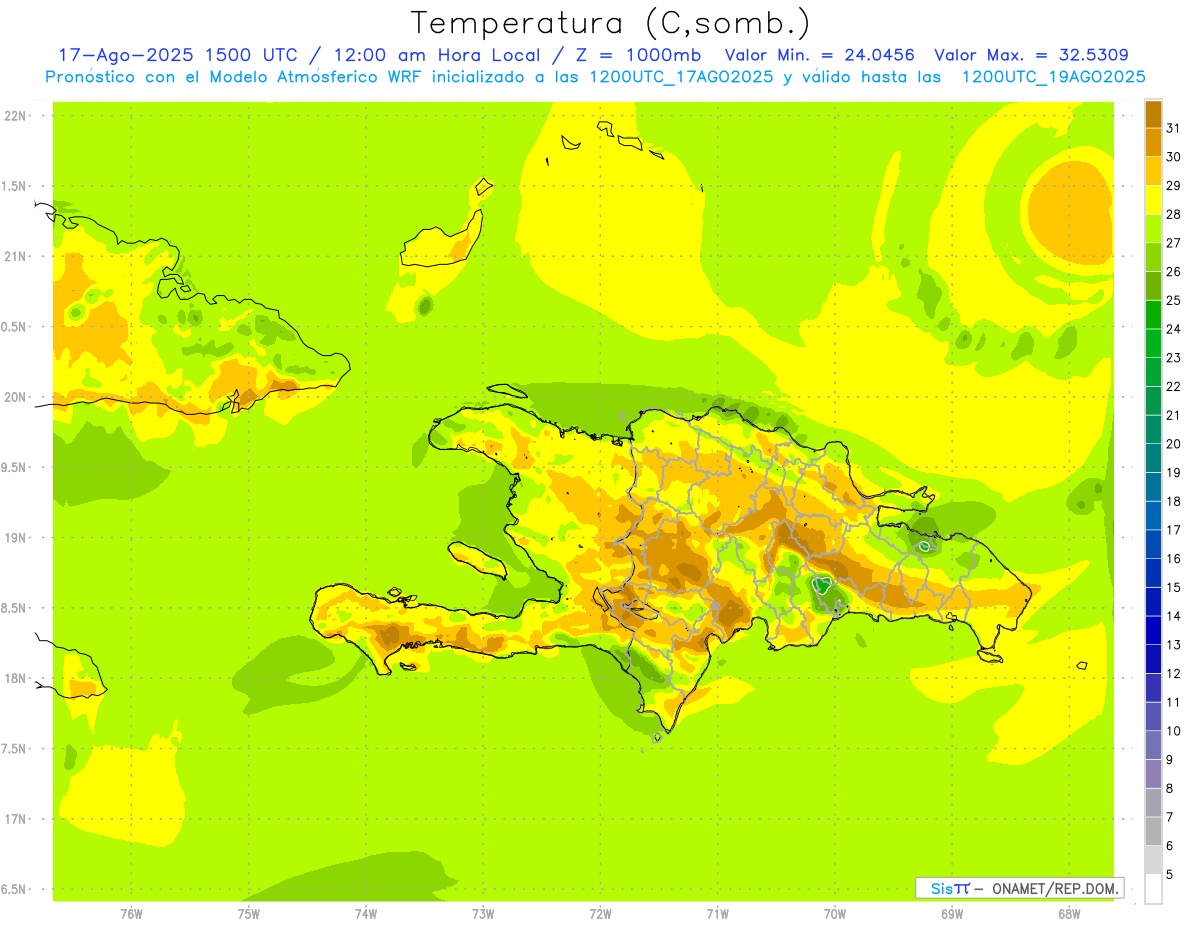Select 'Valor Min. = 24.0456' in the header
The width and height of the screenshot is (1200, 927).
click(820, 55)
